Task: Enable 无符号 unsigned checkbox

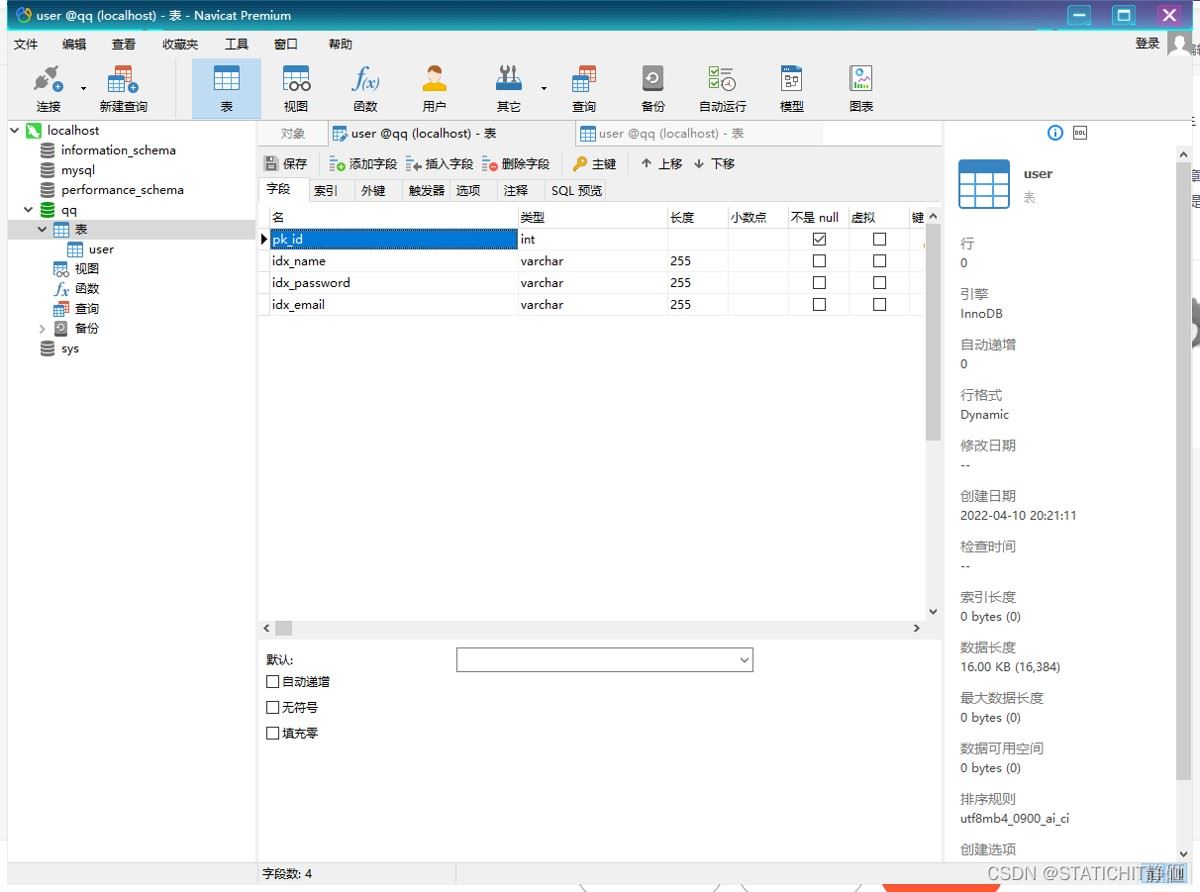Action: tap(273, 708)
